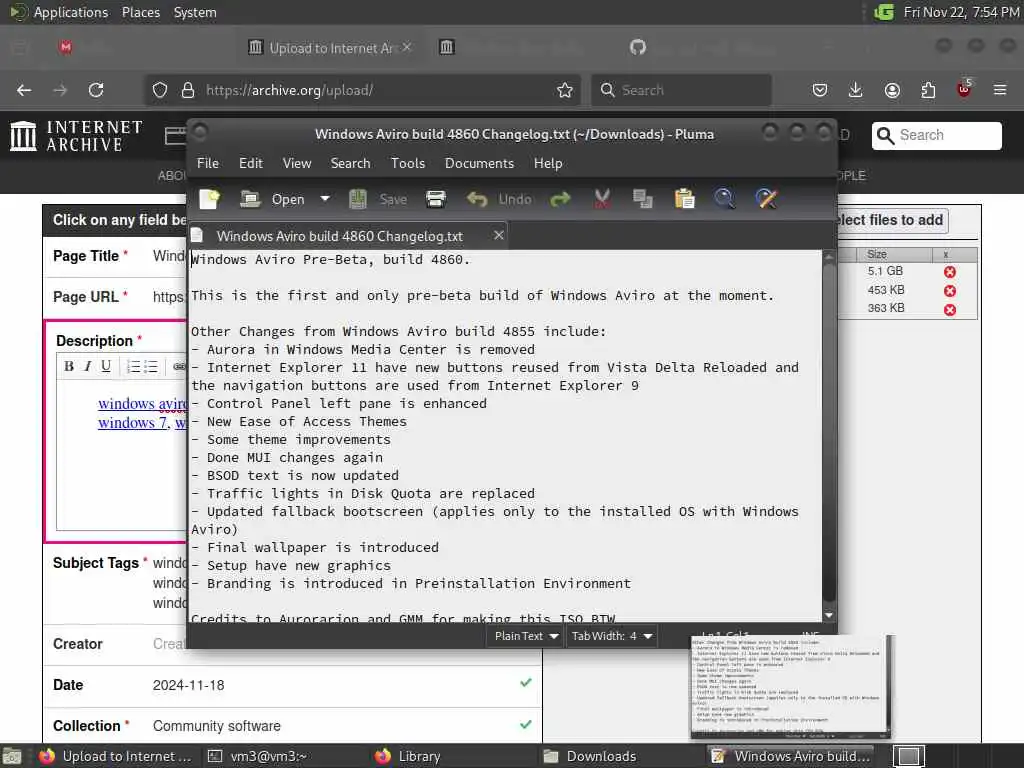The image size is (1024, 768).
Task: Click the Collection value Community software
Action: [216, 726]
